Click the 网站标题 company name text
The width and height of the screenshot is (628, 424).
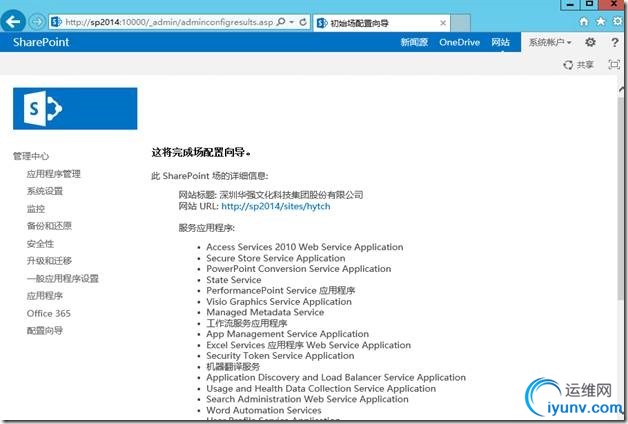click(291, 195)
